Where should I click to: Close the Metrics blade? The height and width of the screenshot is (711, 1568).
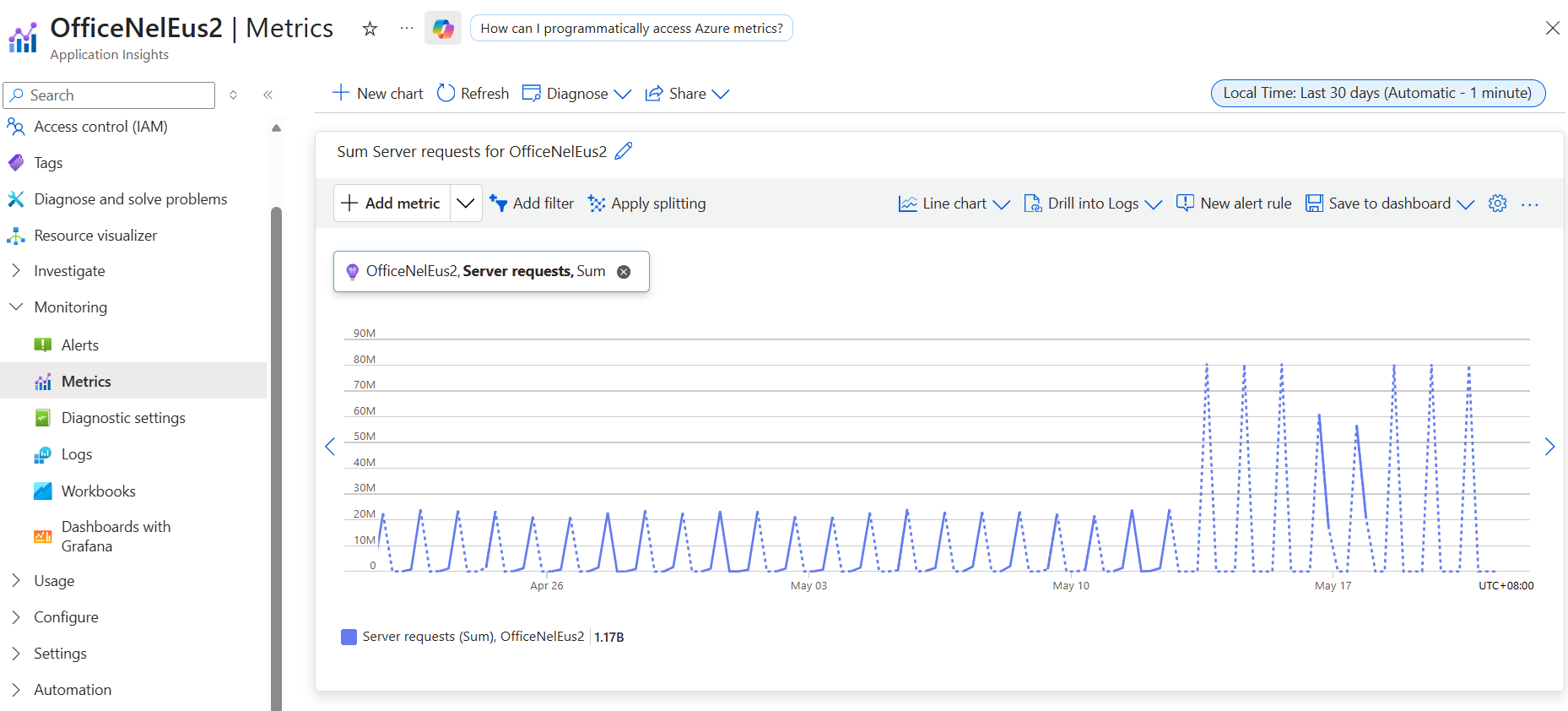[1552, 28]
